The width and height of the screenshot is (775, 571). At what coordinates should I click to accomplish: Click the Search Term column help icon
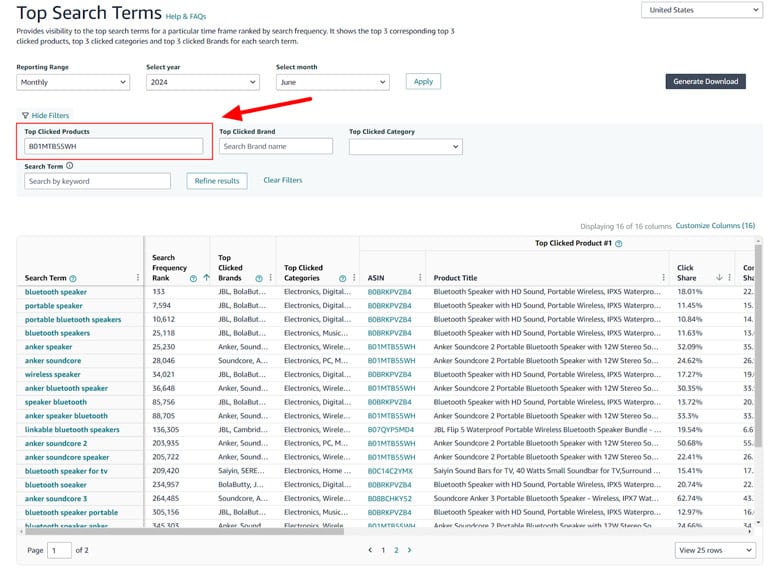click(x=73, y=278)
